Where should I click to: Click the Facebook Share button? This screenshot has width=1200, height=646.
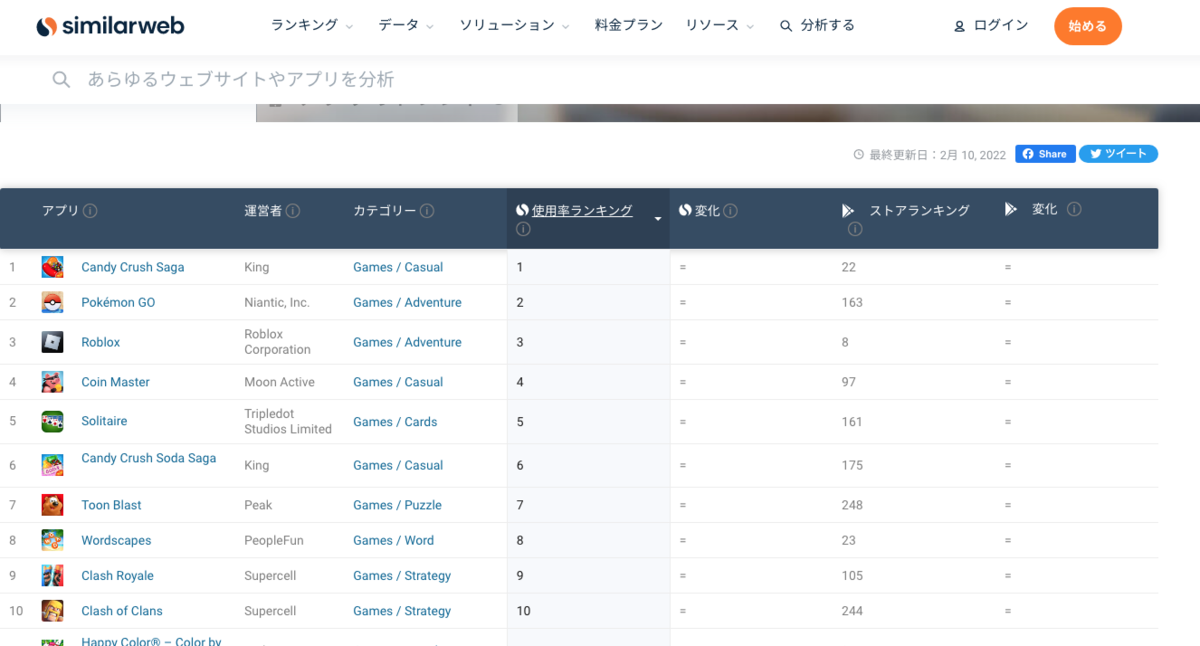pyautogui.click(x=1045, y=154)
